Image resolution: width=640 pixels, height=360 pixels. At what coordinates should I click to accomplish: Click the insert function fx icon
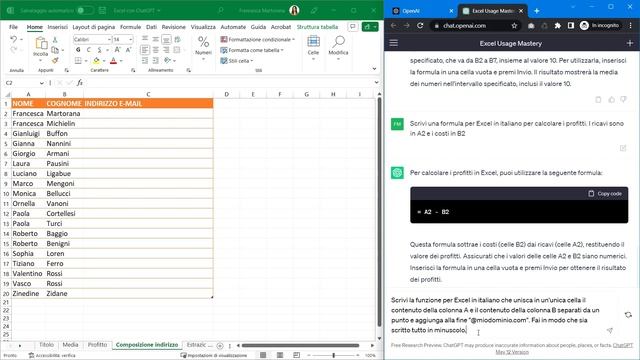tap(80, 83)
